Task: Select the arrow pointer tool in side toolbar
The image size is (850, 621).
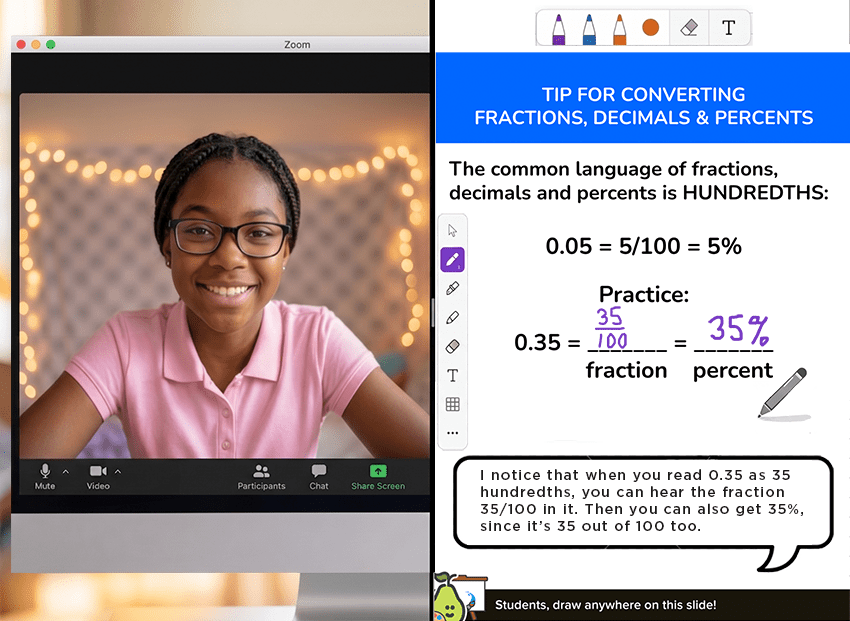Action: pyautogui.click(x=453, y=230)
